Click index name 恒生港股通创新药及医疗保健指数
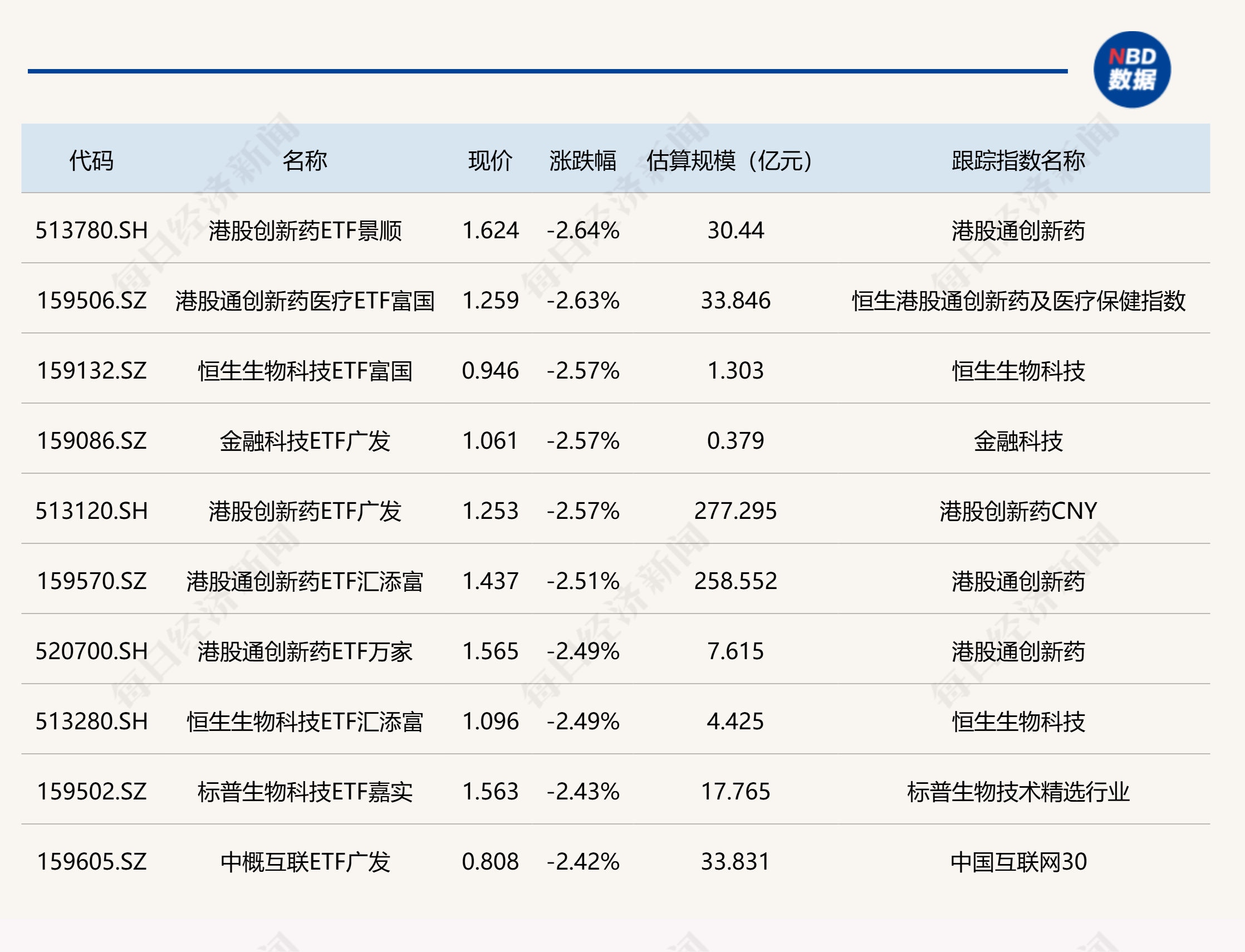This screenshot has height=952, width=1245. [1018, 301]
